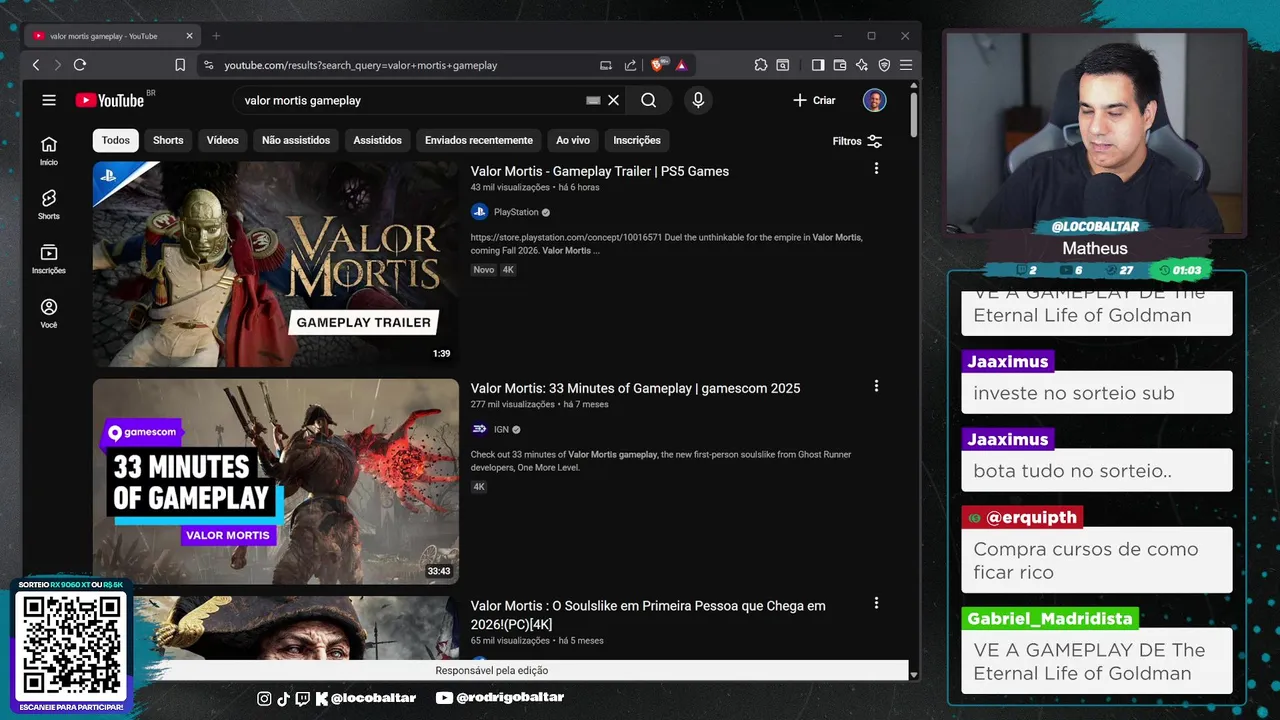Click the install app icon in address bar

(x=606, y=65)
